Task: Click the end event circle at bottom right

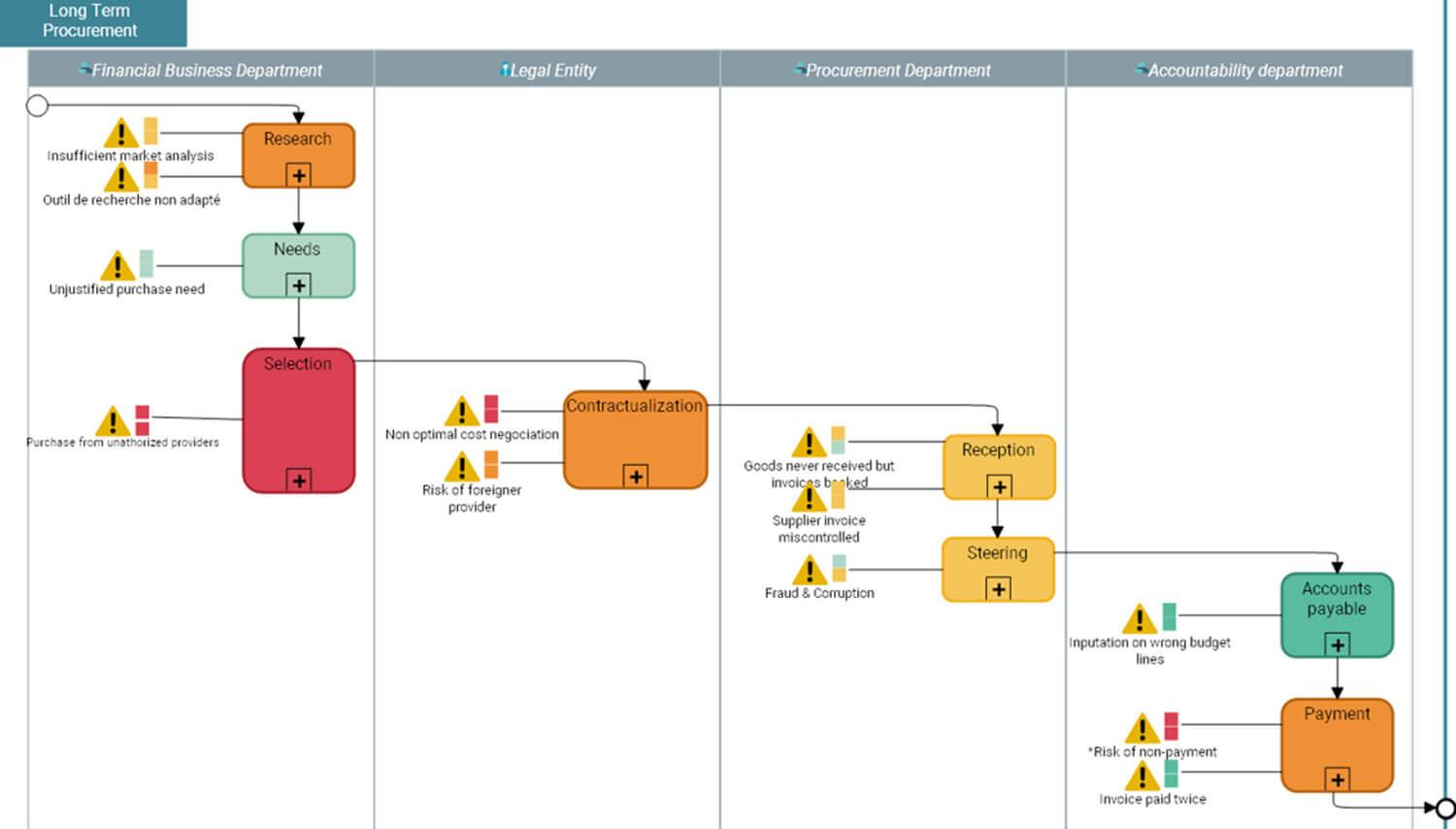Action: [x=1446, y=808]
